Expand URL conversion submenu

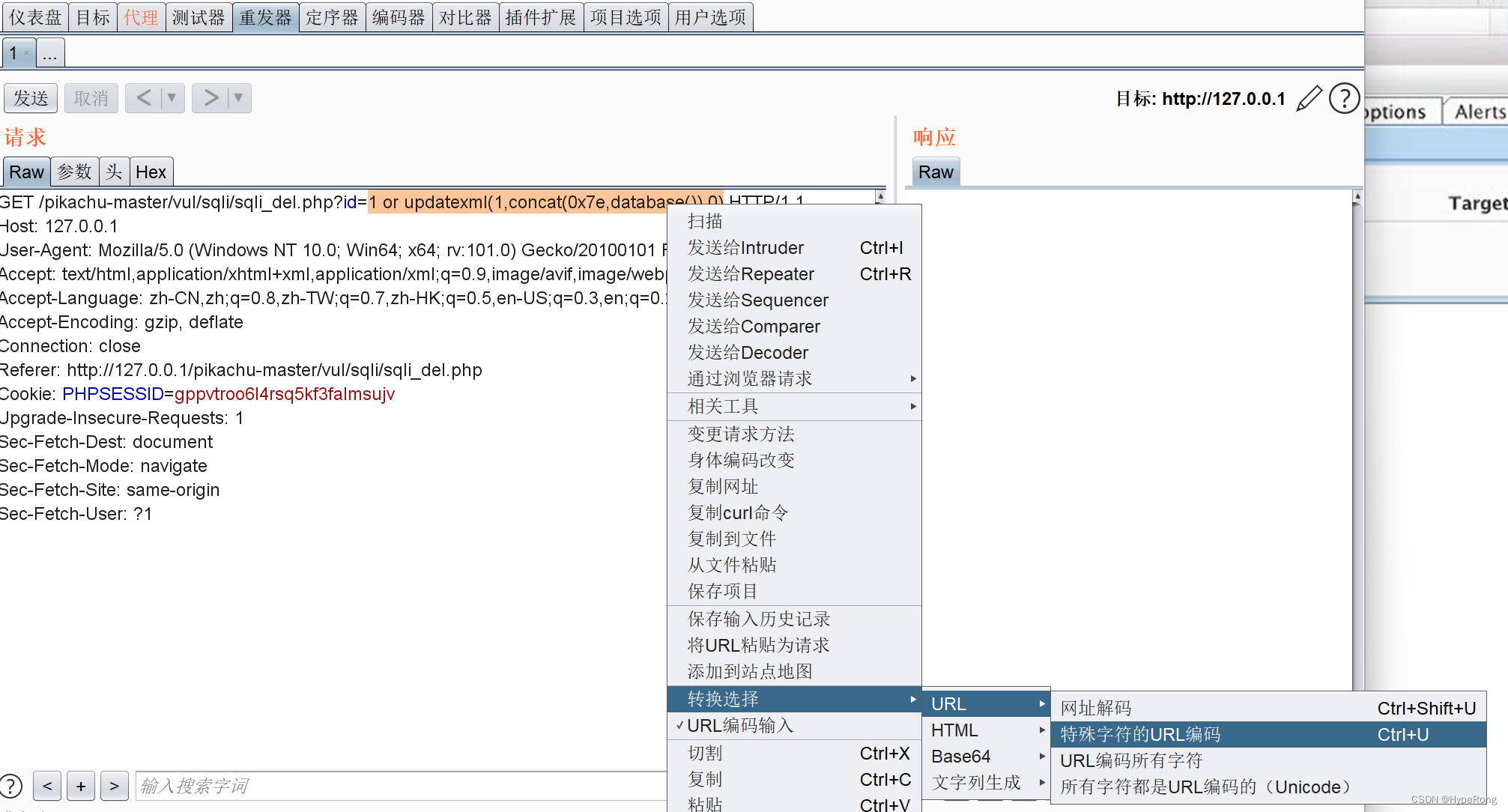[987, 704]
